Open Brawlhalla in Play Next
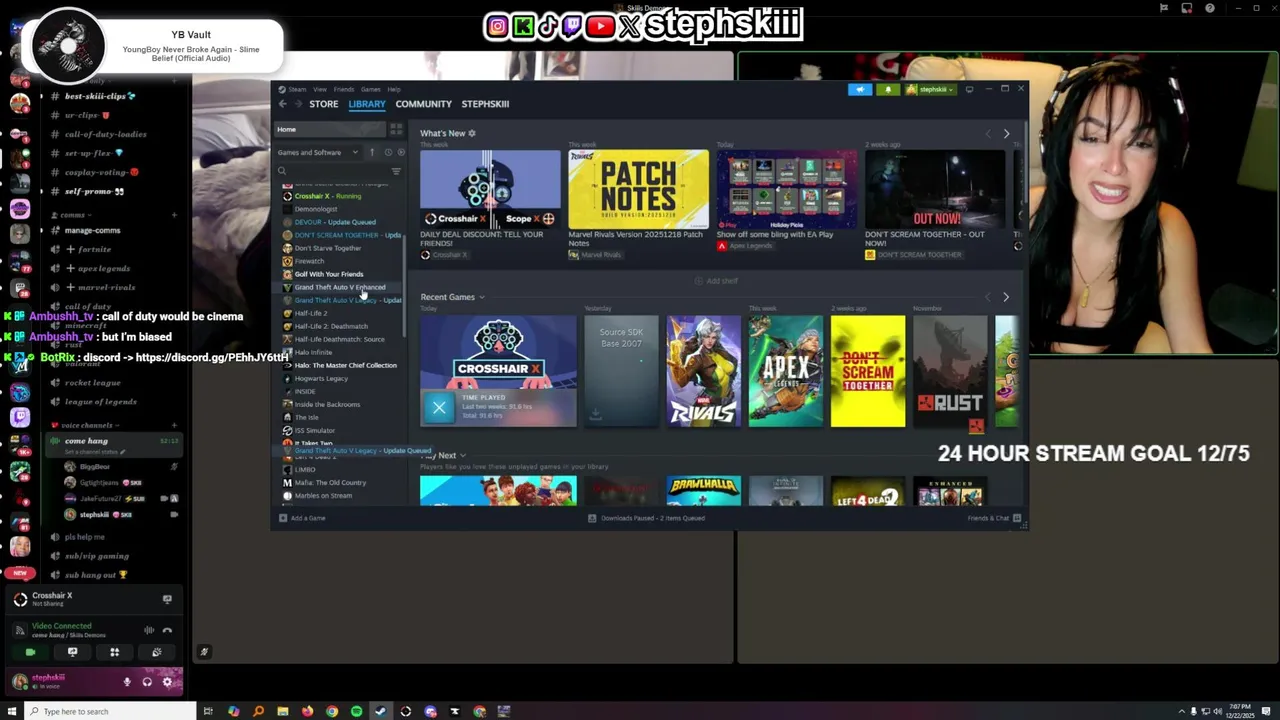The height and width of the screenshot is (720, 1280). (703, 490)
